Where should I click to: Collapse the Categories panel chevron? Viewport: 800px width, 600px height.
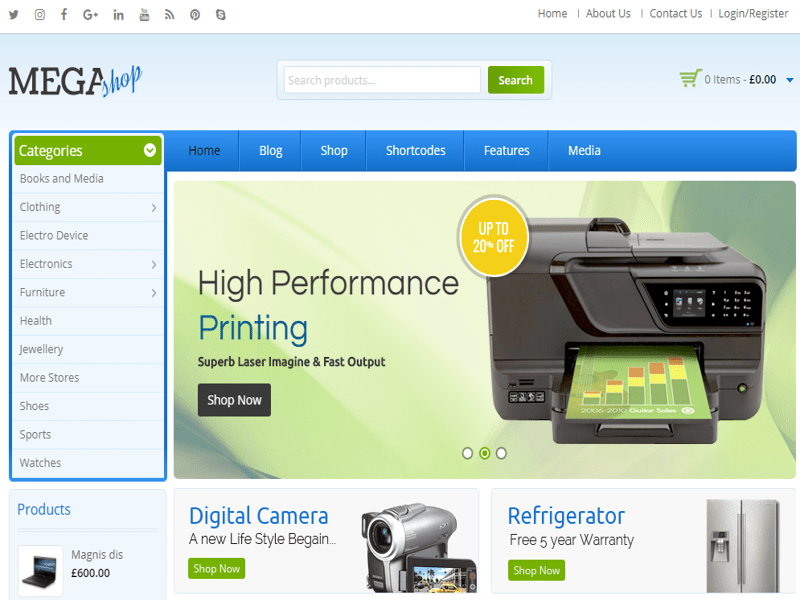[x=150, y=151]
